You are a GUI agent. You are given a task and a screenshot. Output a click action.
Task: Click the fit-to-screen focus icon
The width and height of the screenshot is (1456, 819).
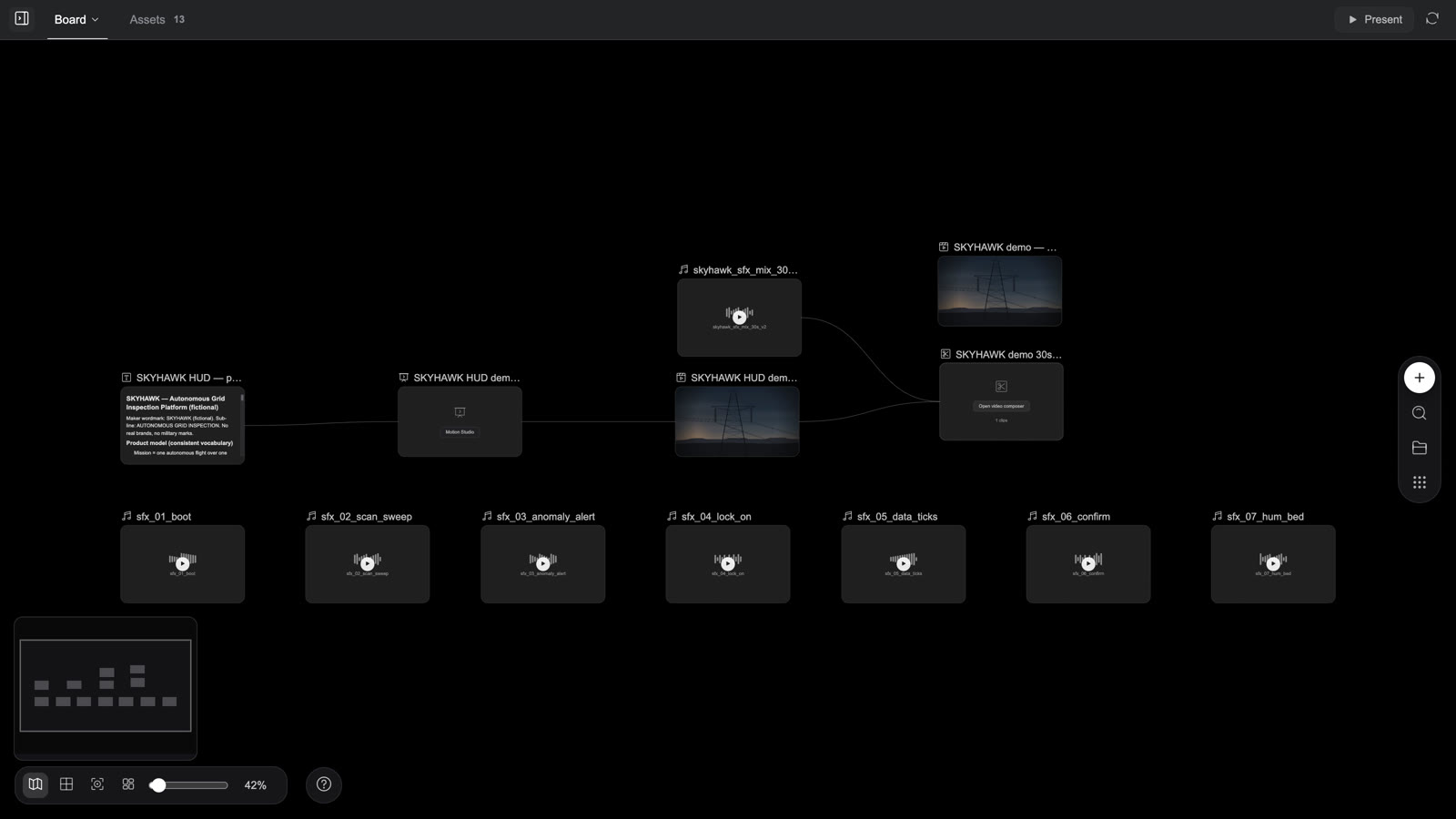tap(97, 784)
